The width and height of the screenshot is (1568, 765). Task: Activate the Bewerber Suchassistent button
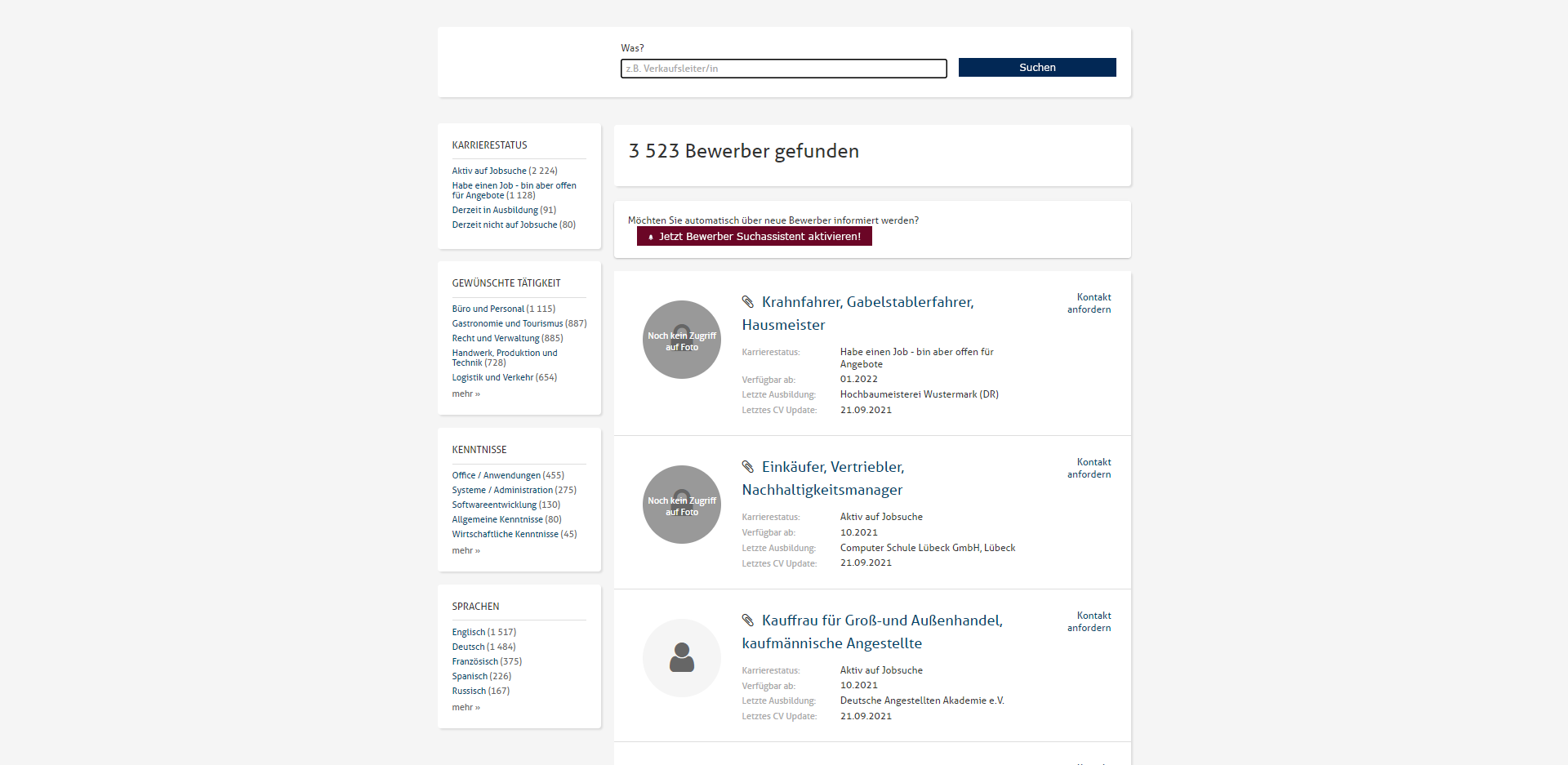[754, 237]
